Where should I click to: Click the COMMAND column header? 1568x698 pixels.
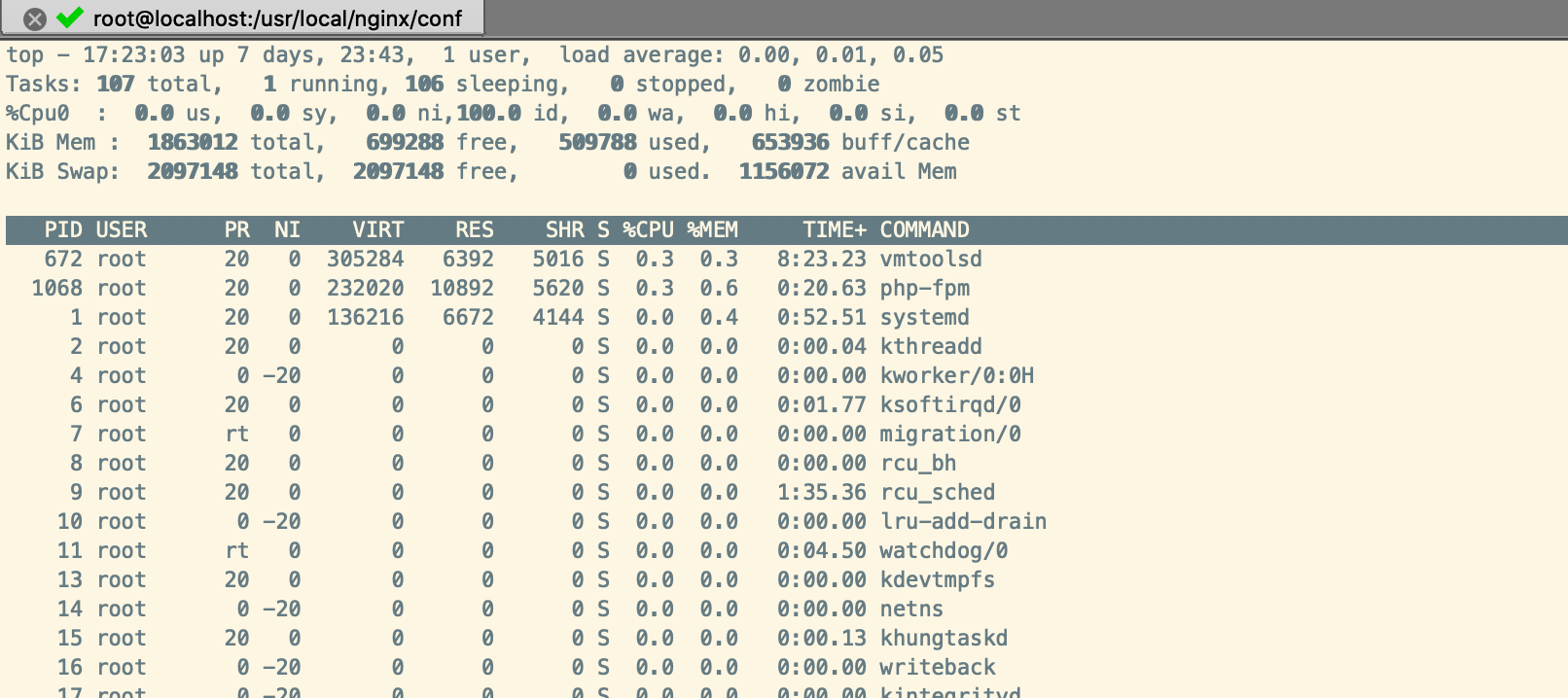click(x=924, y=230)
